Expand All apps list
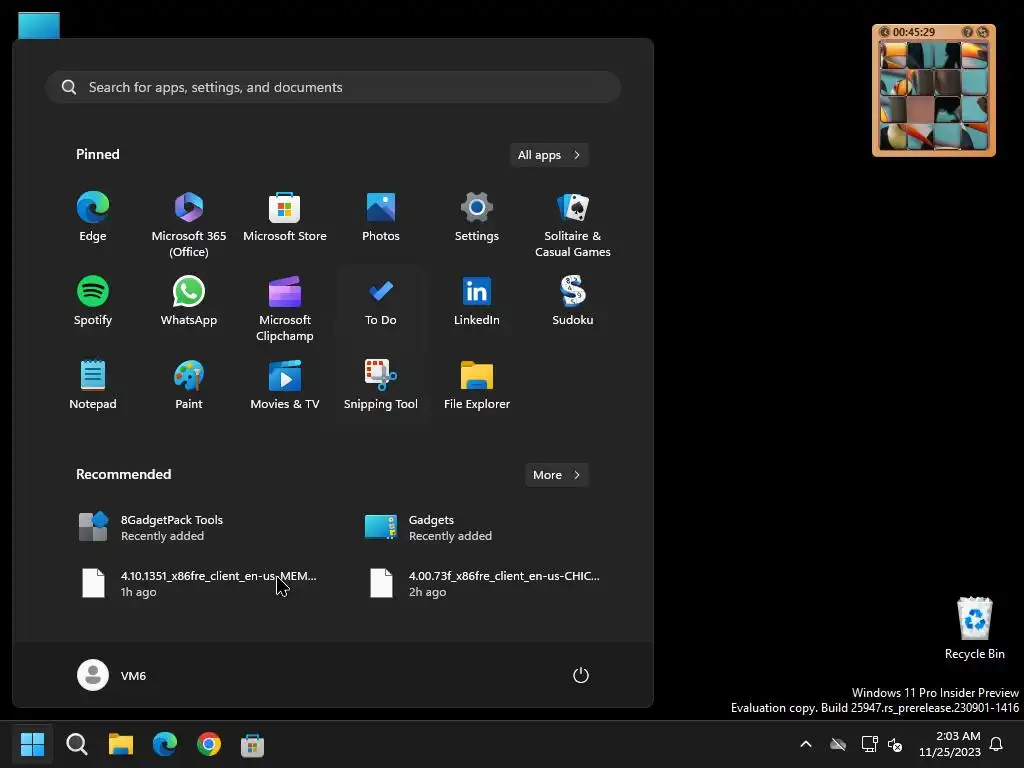 549,155
